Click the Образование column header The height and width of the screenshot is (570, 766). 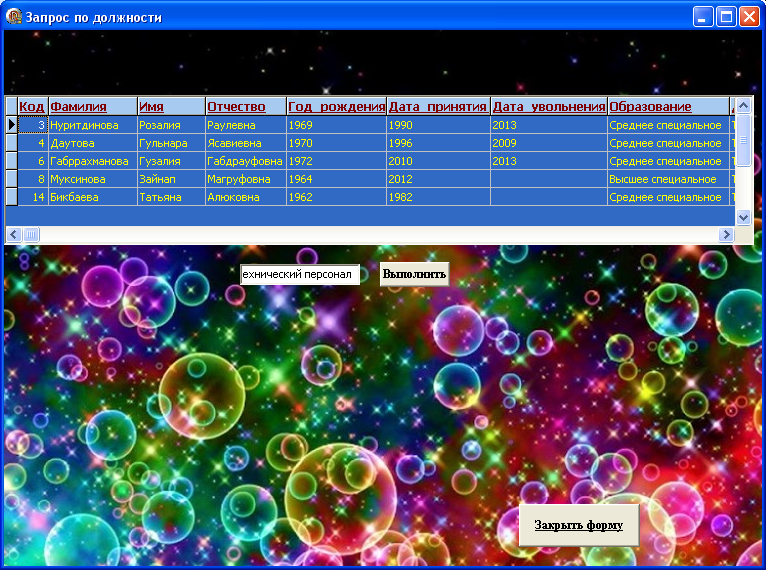pyautogui.click(x=668, y=106)
